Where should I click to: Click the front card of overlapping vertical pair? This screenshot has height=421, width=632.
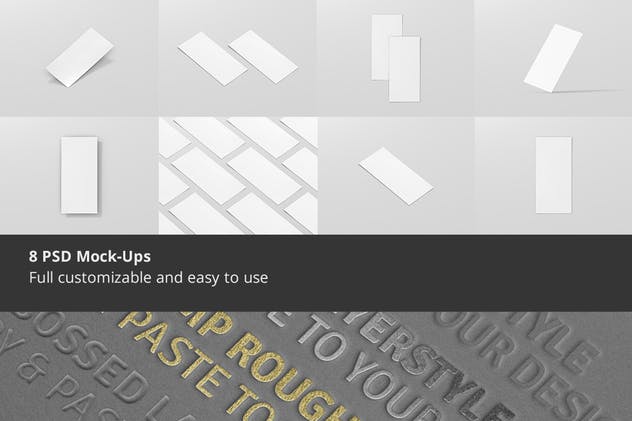(x=405, y=69)
